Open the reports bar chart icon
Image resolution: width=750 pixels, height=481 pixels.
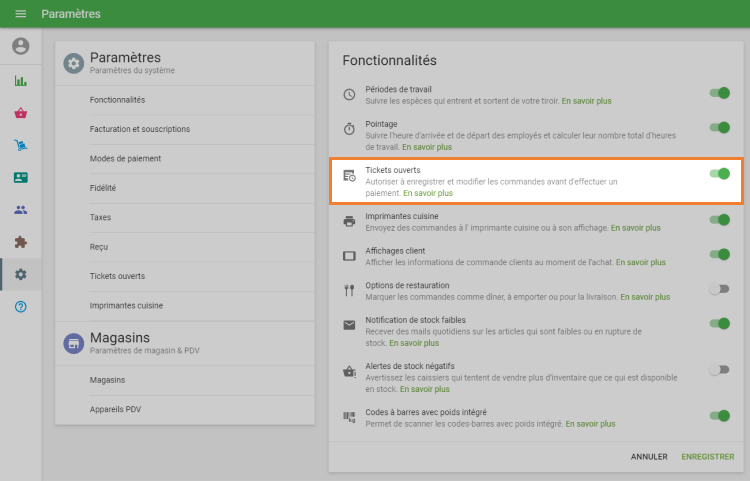[x=21, y=81]
